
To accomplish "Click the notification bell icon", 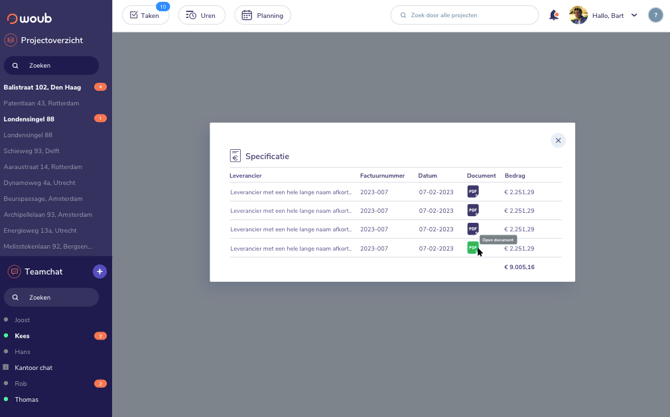I will tap(554, 15).
